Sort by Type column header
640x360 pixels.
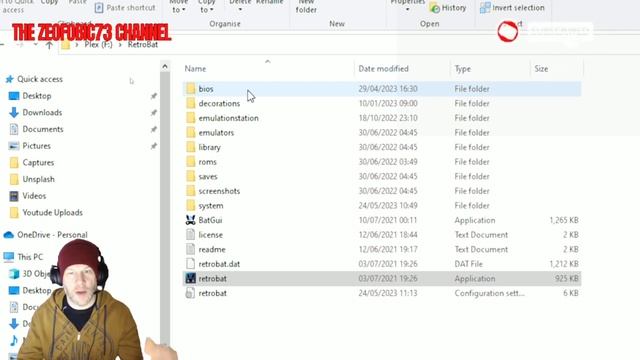[x=462, y=69]
